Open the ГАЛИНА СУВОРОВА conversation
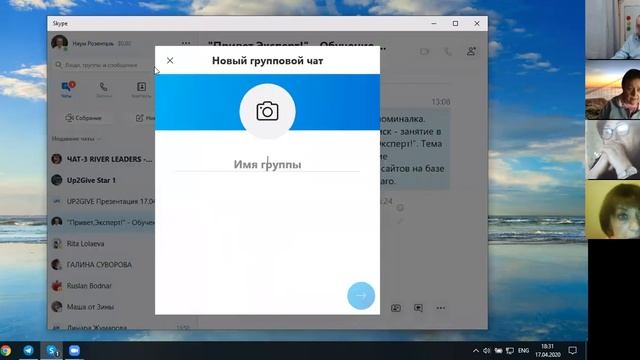 [103, 264]
